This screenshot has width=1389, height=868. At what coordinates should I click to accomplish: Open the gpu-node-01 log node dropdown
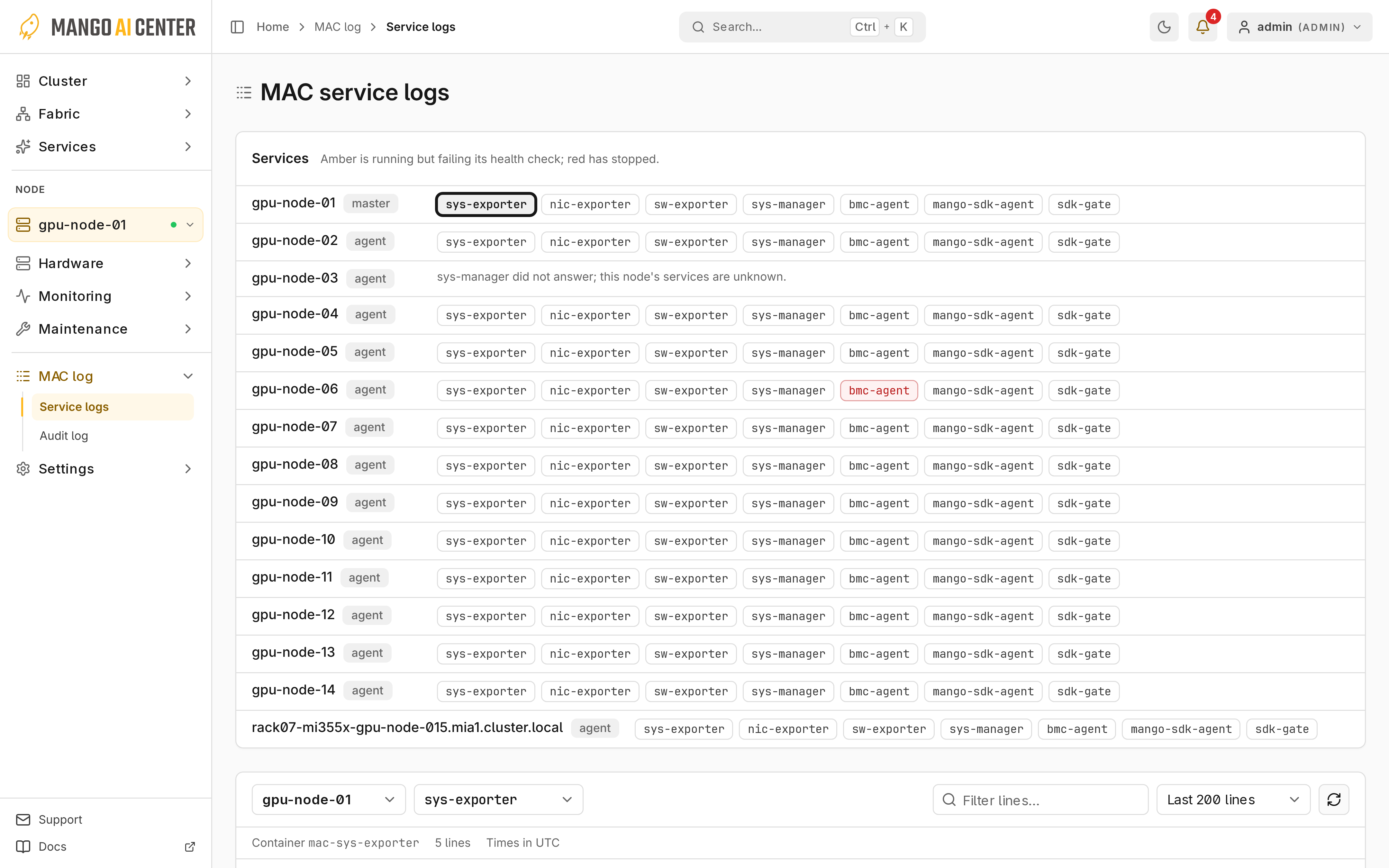pos(328,799)
